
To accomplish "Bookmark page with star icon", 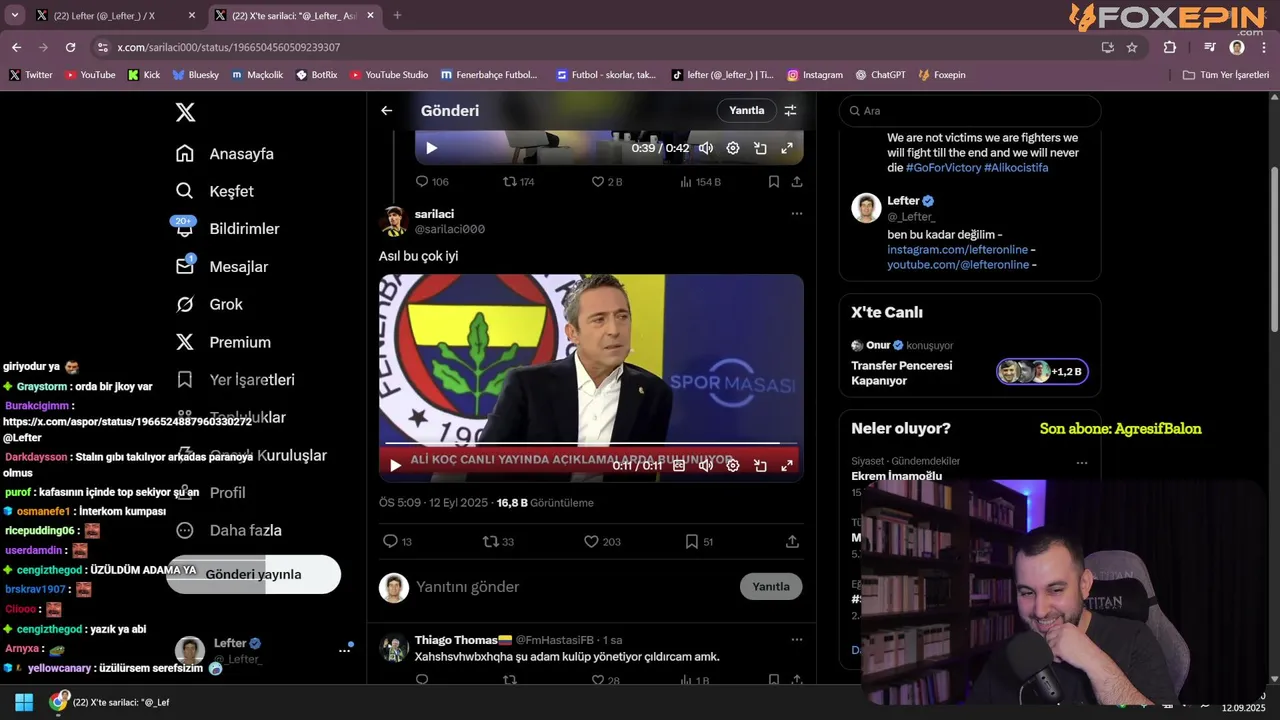I will 1132,47.
